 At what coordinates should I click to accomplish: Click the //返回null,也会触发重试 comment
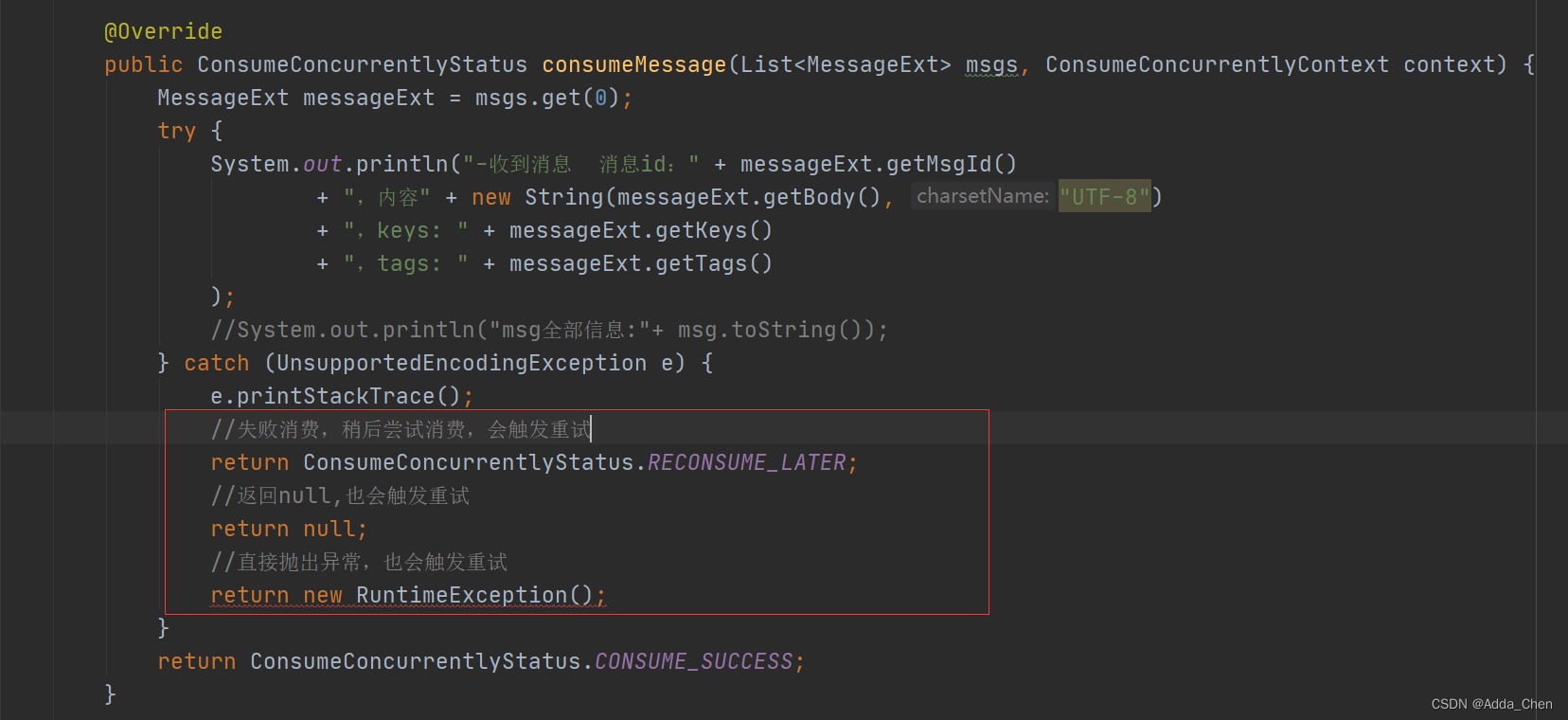[x=340, y=495]
